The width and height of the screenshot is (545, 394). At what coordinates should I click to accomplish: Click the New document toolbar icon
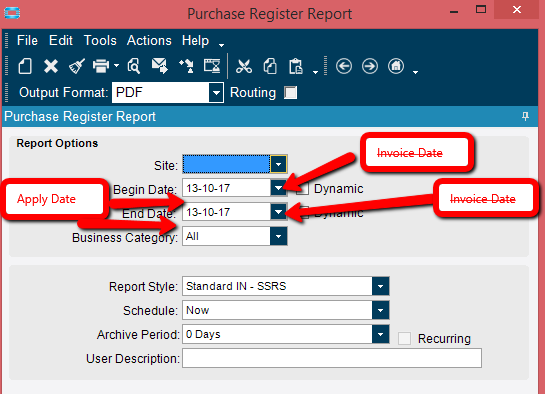point(25,66)
